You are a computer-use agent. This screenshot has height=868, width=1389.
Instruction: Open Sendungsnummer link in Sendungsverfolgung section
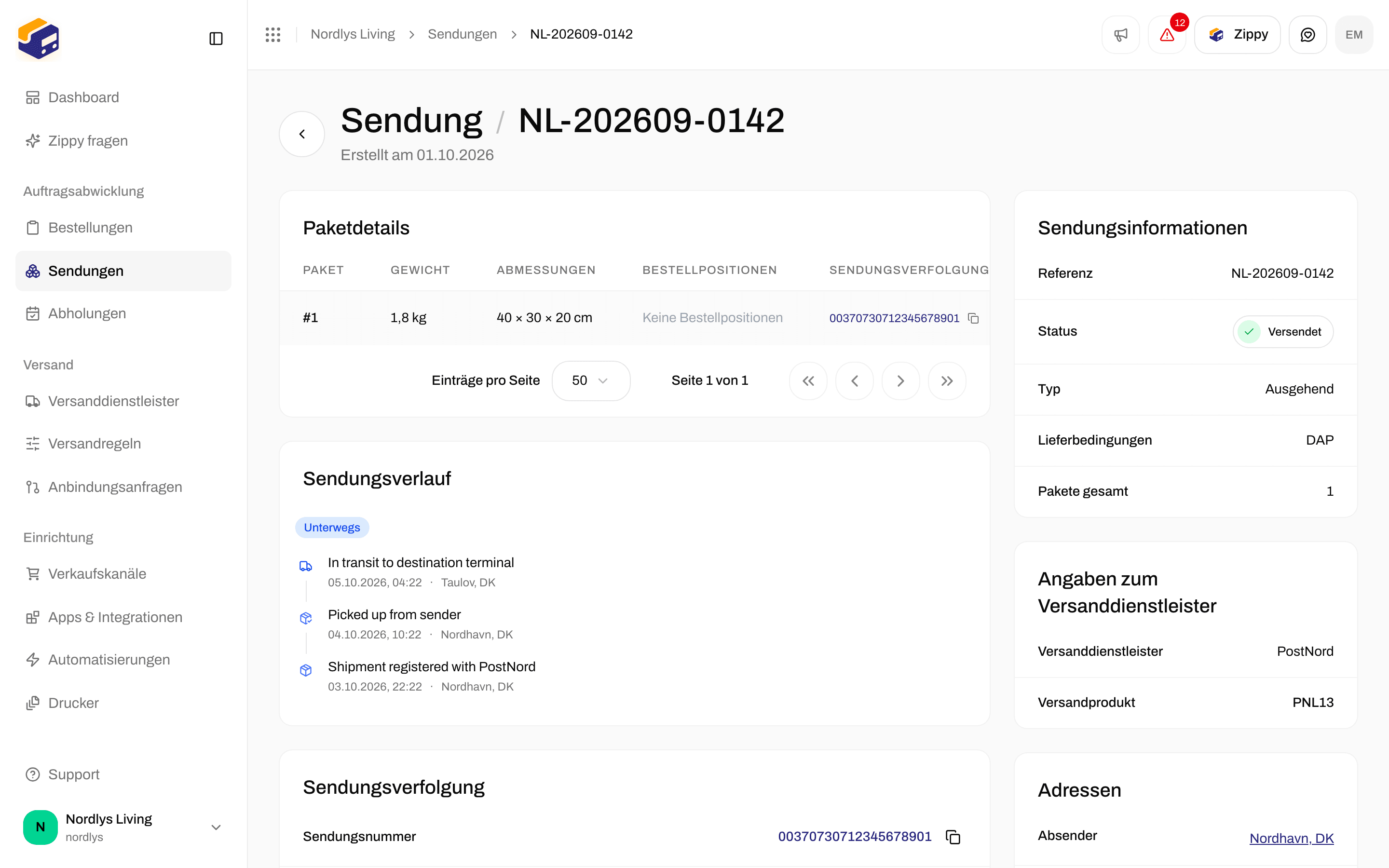(x=855, y=837)
